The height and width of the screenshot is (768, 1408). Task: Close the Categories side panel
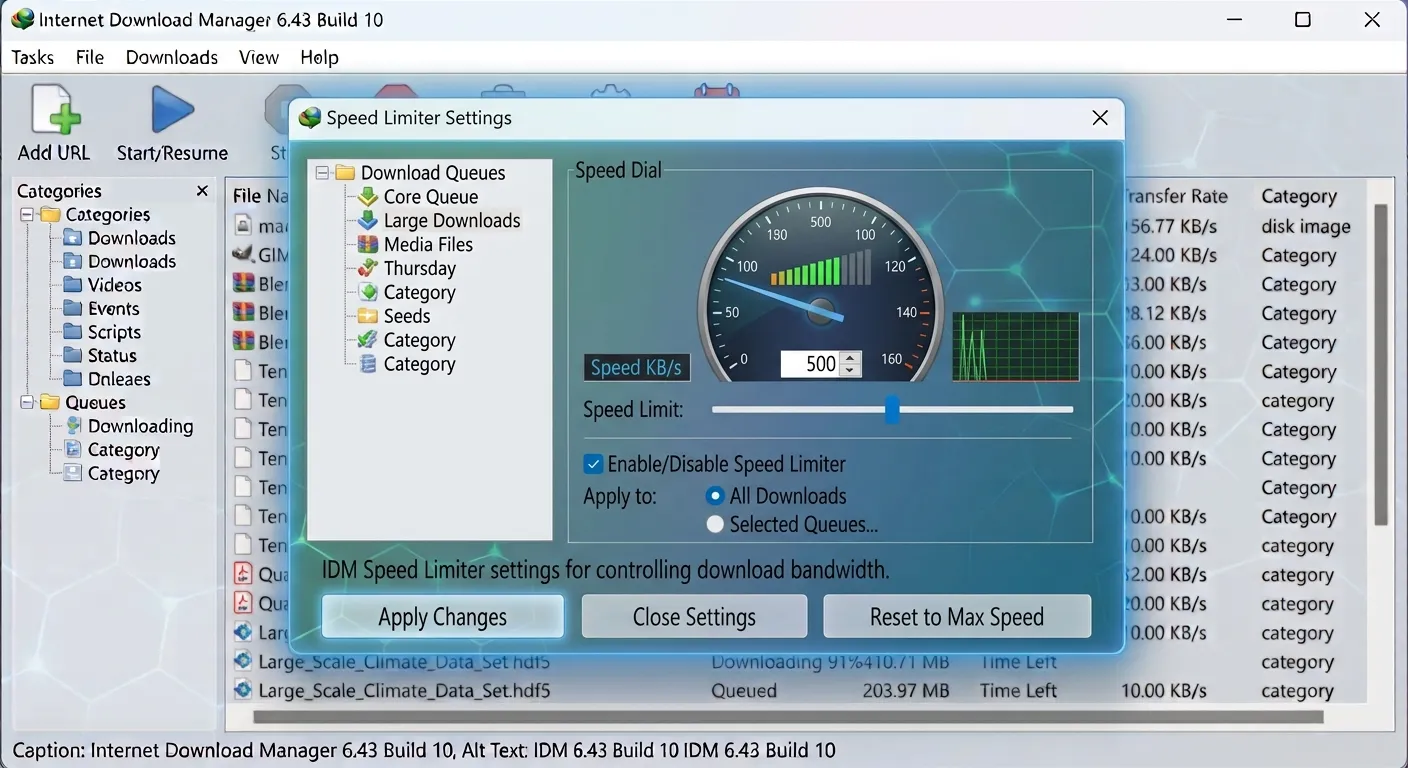click(202, 191)
